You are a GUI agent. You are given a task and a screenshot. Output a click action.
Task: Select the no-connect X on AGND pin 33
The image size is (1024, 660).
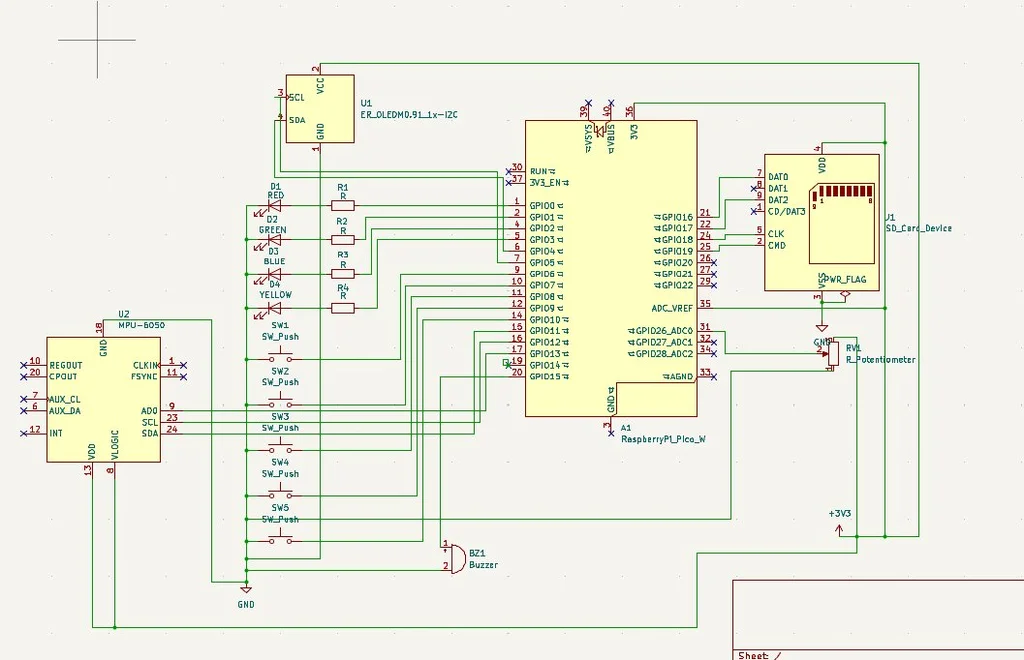[714, 377]
